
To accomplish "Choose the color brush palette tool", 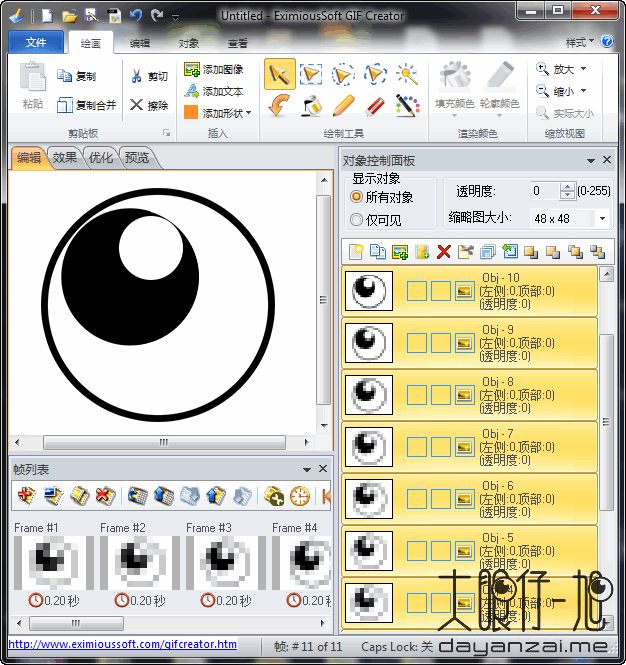I will coord(407,105).
